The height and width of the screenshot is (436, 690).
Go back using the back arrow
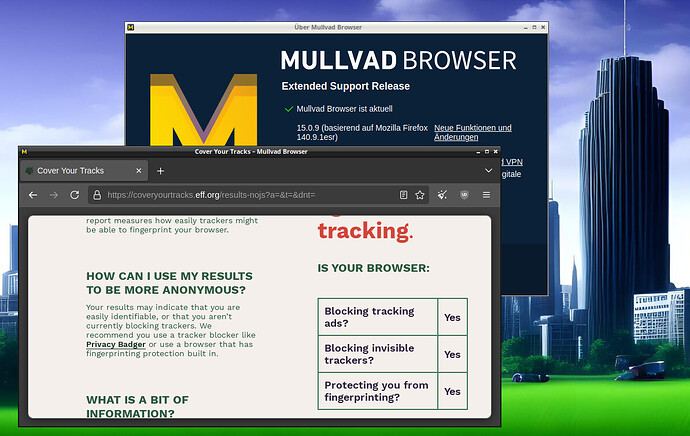[x=33, y=195]
